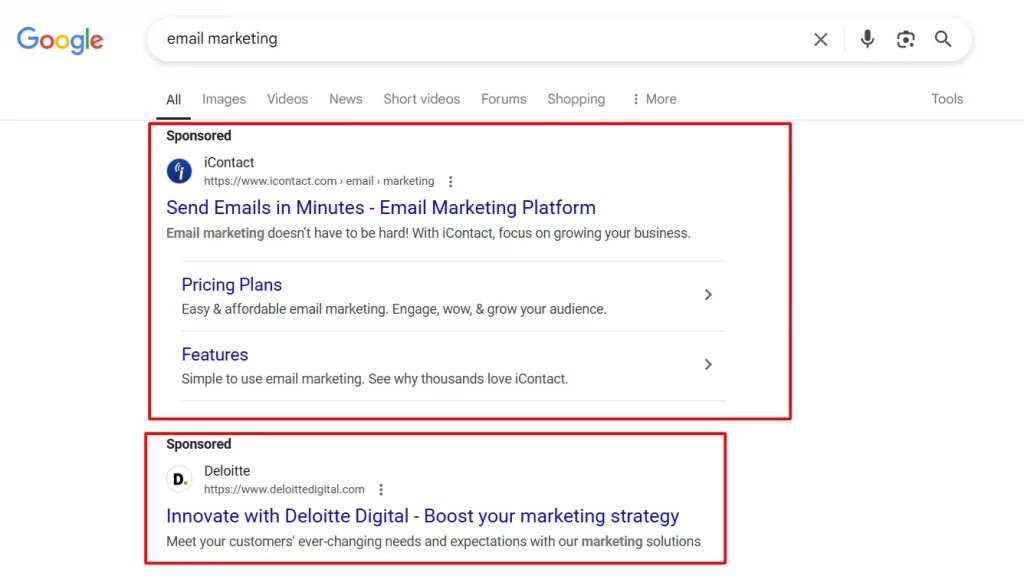Open the News tab
The width and height of the screenshot is (1024, 583).
pos(345,99)
